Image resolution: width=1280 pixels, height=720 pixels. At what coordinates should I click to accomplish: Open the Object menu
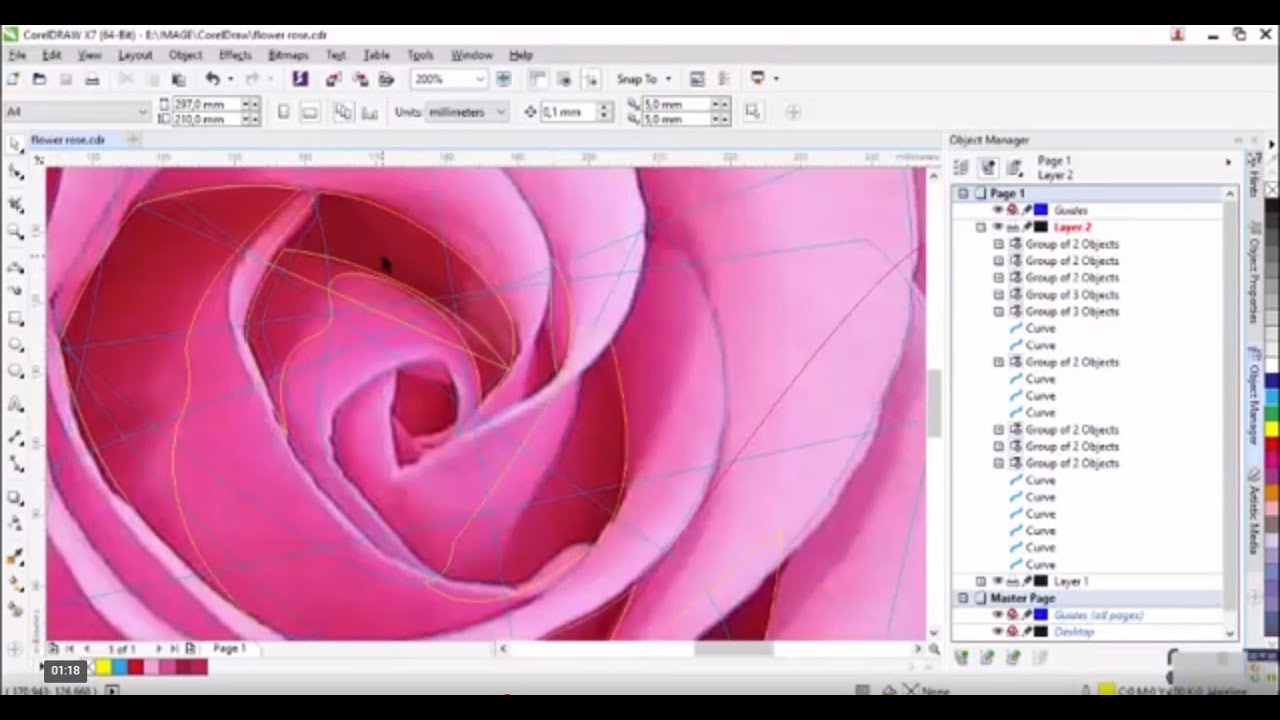186,55
